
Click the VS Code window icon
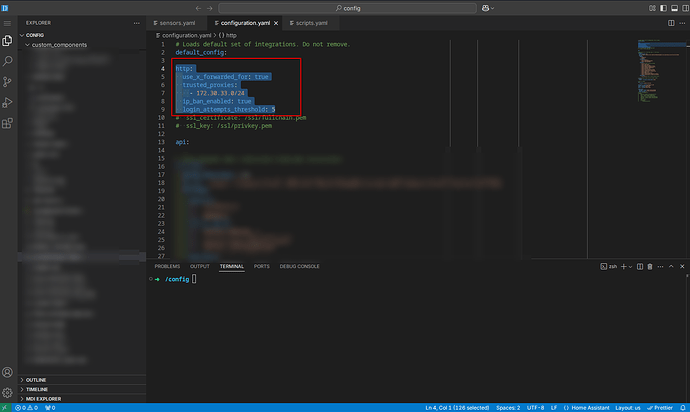pyautogui.click(x=5, y=8)
